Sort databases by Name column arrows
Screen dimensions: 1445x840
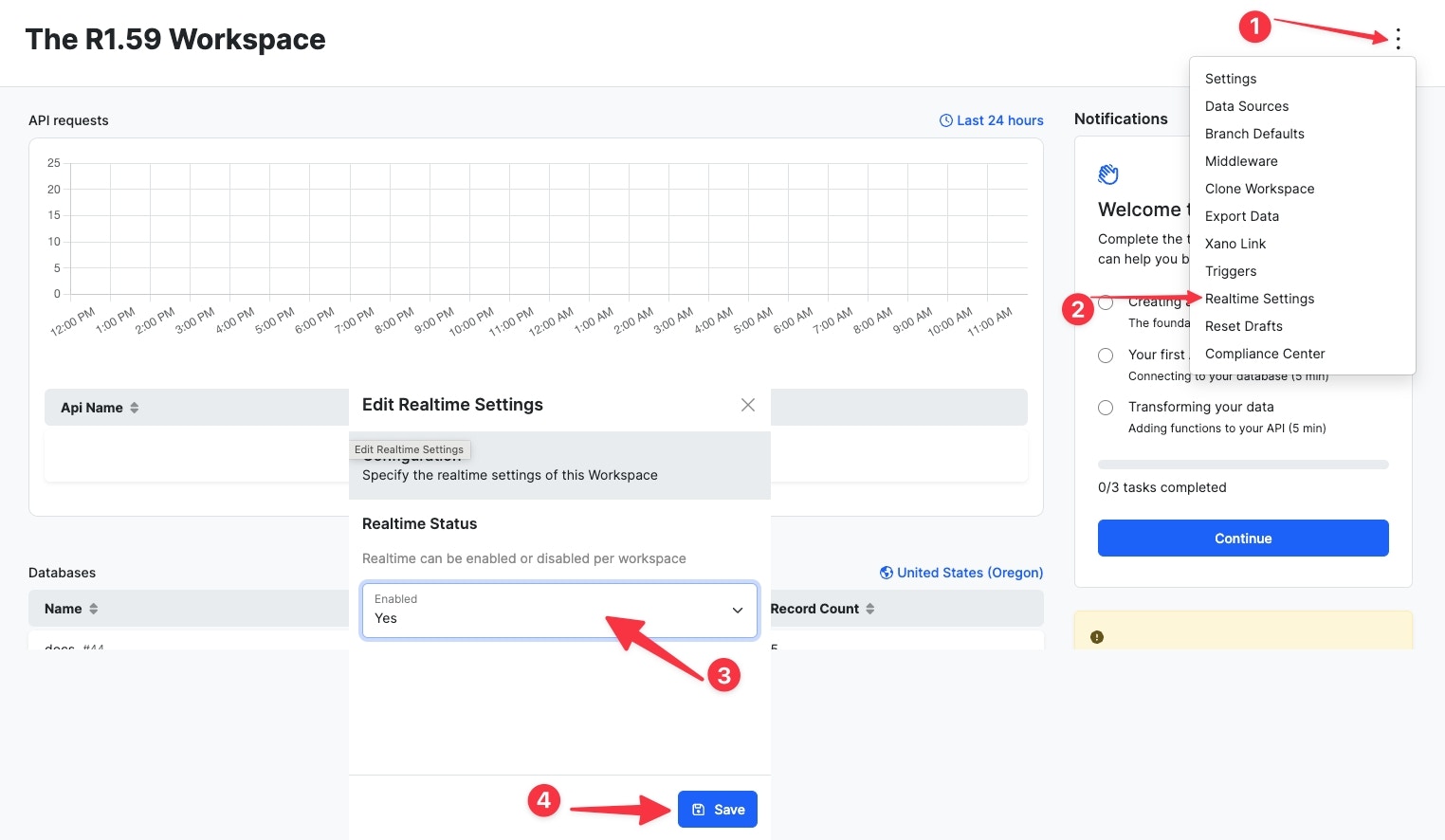tap(94, 609)
